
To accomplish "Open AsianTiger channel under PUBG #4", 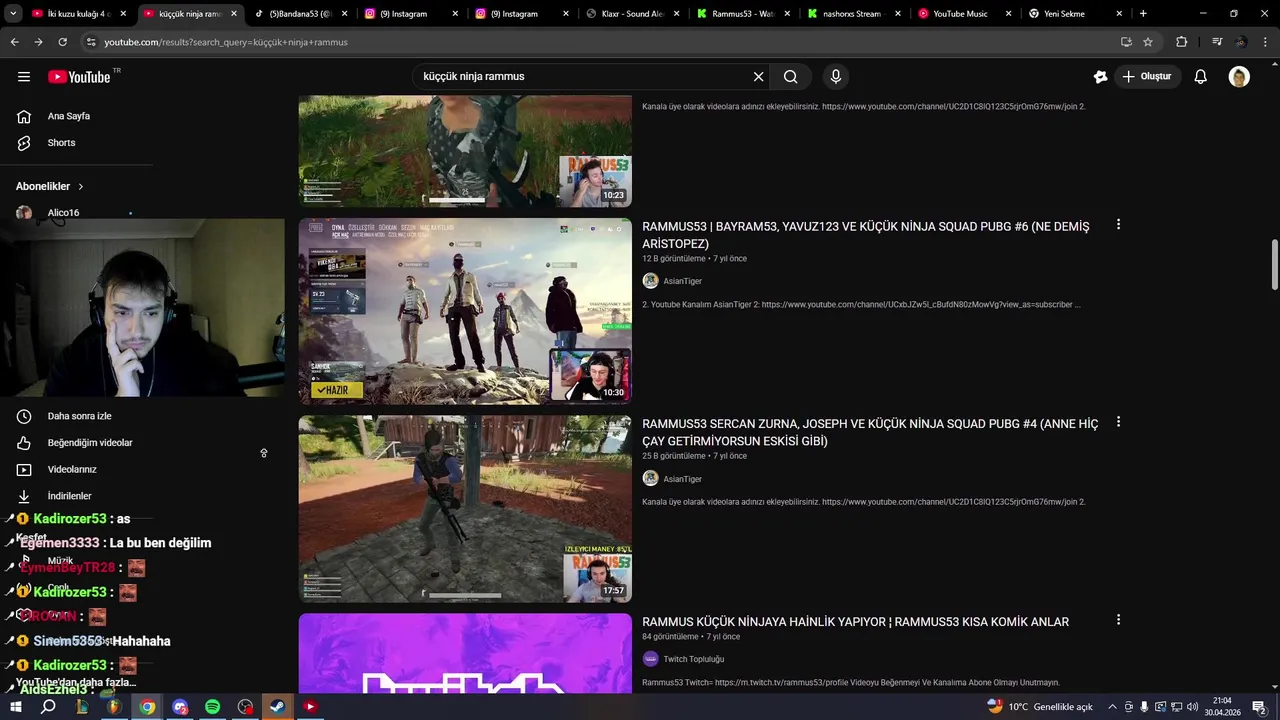I will [x=682, y=479].
